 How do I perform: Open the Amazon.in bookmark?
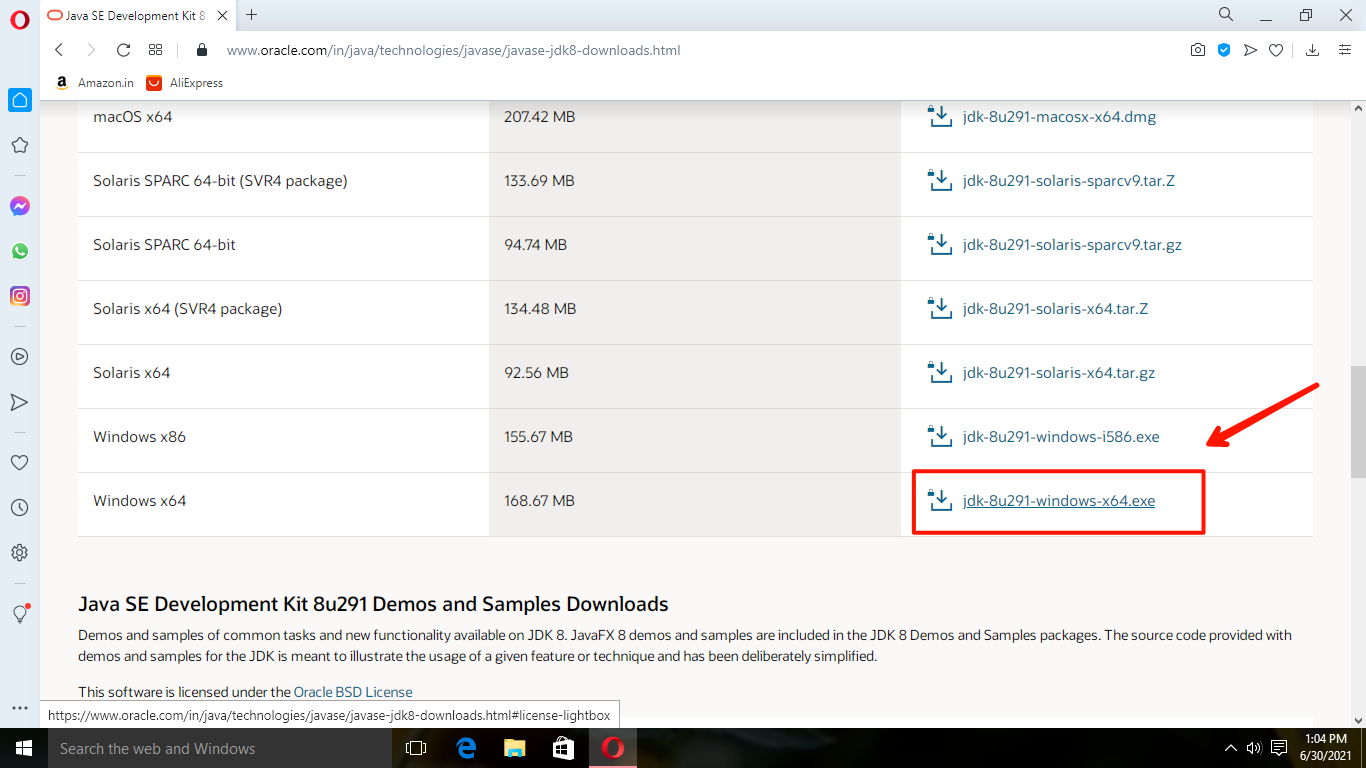pos(94,83)
